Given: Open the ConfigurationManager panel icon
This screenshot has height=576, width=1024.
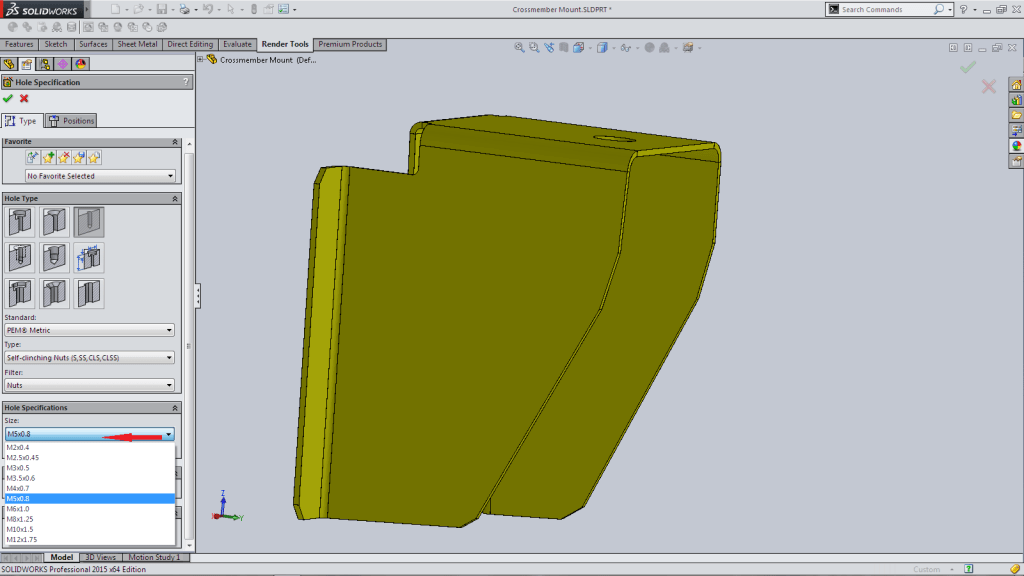Looking at the screenshot, I should pos(44,64).
